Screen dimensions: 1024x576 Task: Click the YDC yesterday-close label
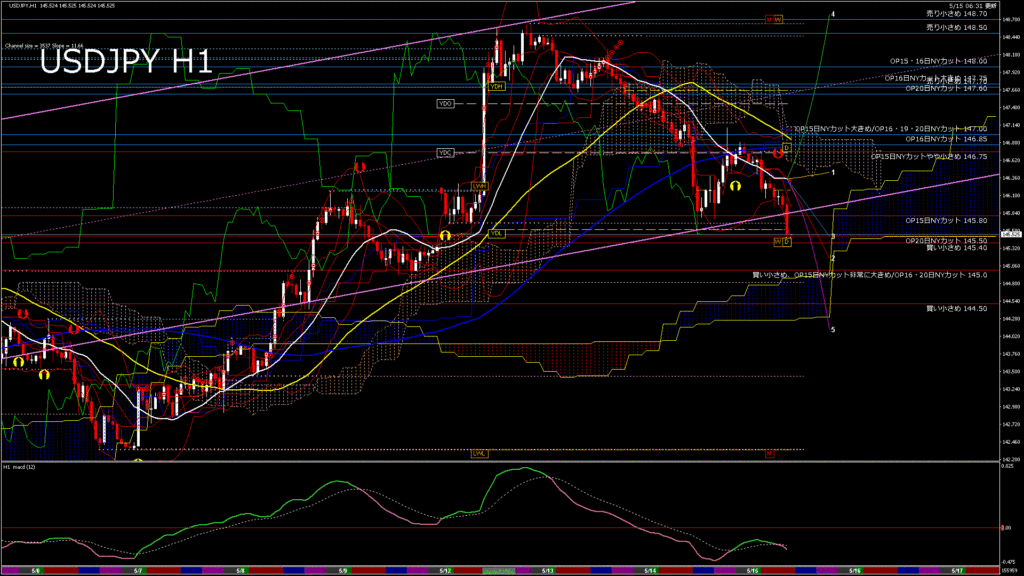click(445, 153)
